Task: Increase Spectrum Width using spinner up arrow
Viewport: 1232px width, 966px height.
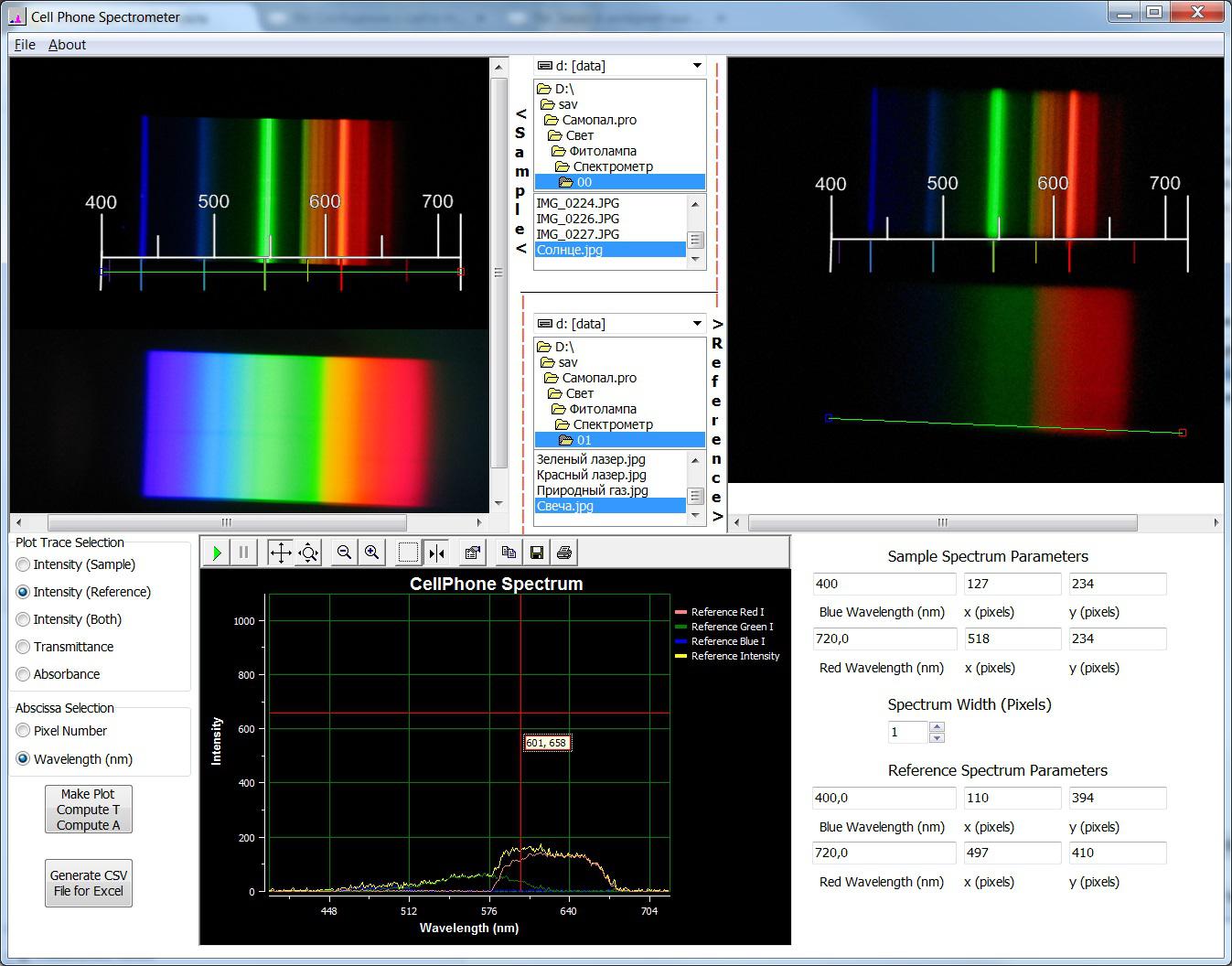Action: pos(937,727)
